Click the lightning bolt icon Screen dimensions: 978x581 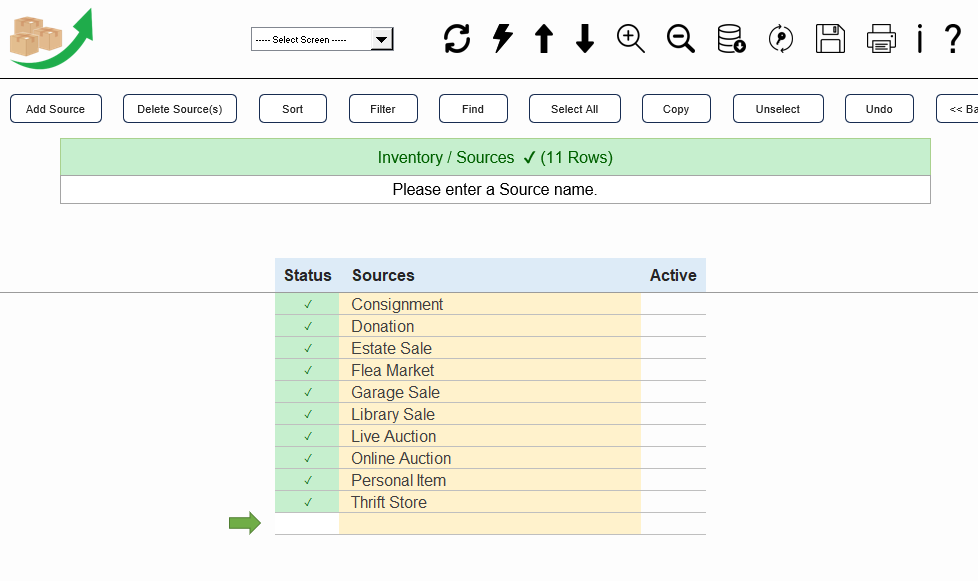(503, 39)
